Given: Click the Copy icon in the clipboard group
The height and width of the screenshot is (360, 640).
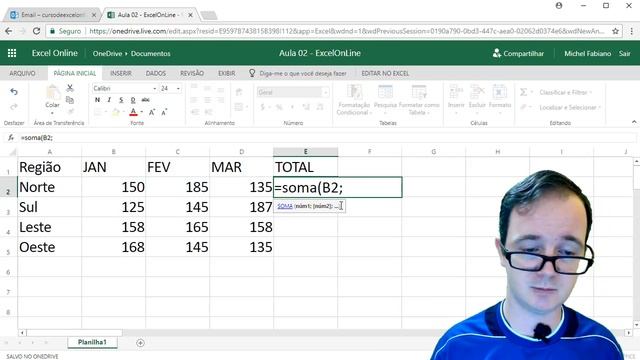Looking at the screenshot, I should tap(70, 100).
